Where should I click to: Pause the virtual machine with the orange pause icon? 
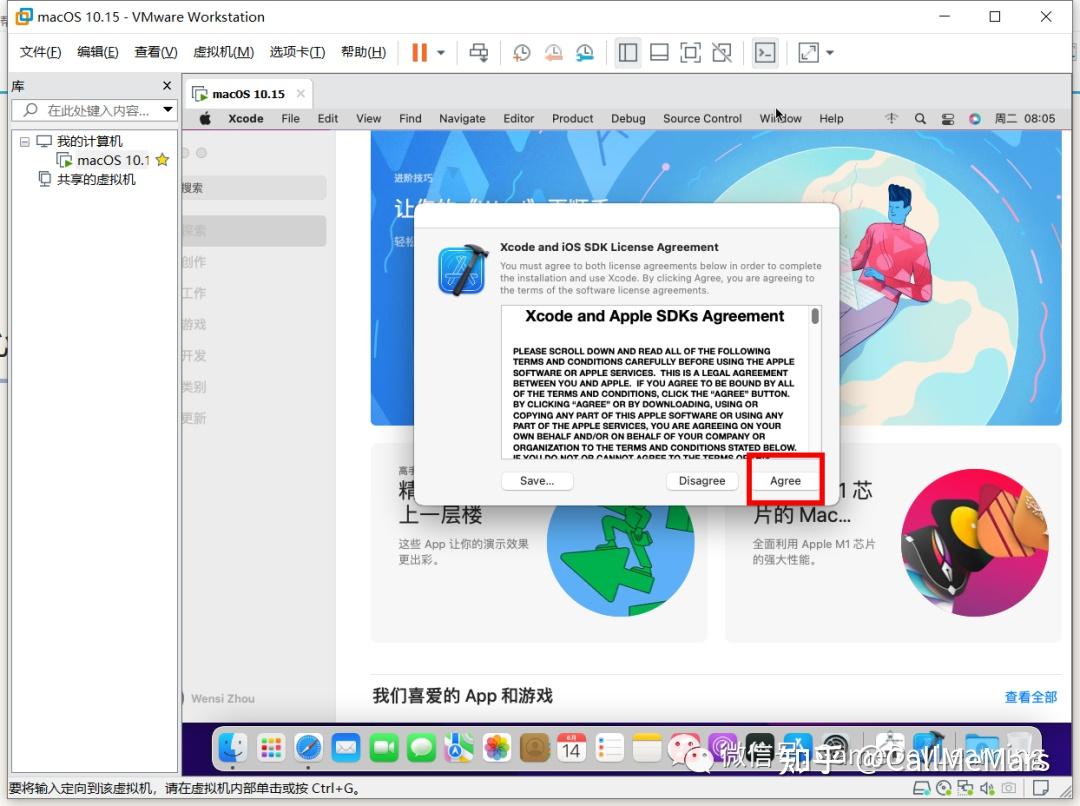[x=419, y=52]
